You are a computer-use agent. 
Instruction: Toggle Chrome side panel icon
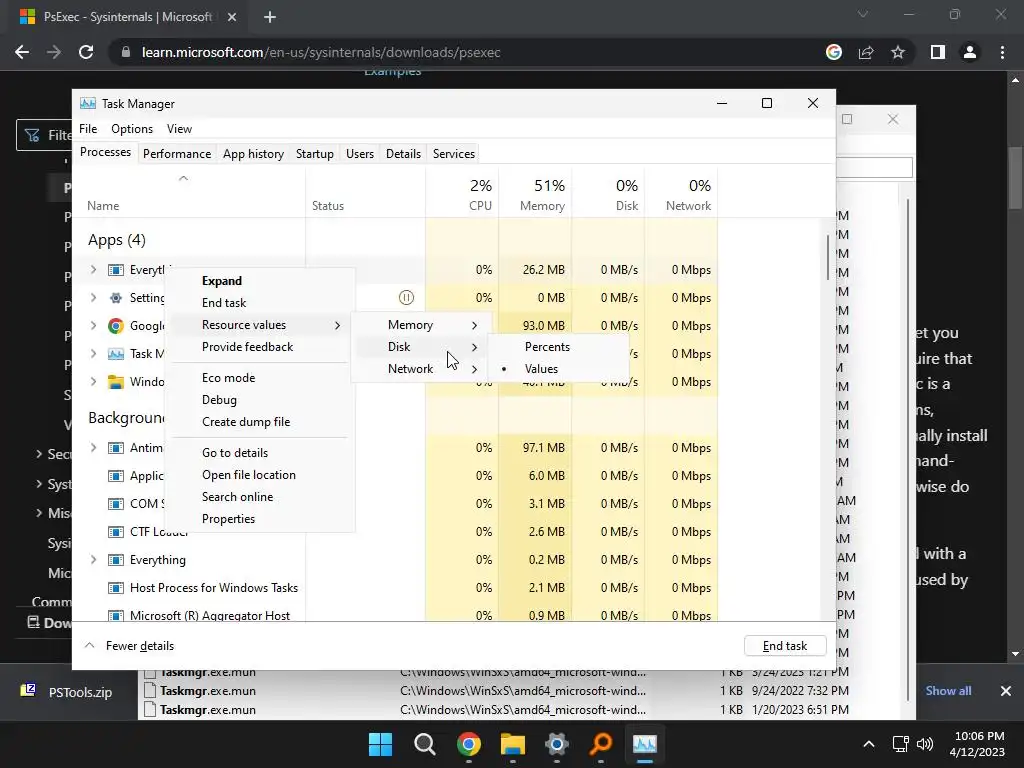coord(938,52)
